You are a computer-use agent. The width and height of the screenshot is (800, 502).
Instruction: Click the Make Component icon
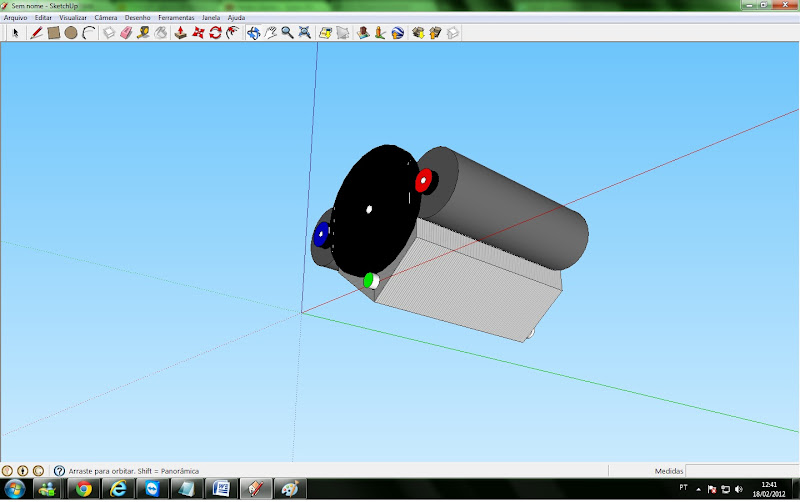[x=109, y=33]
